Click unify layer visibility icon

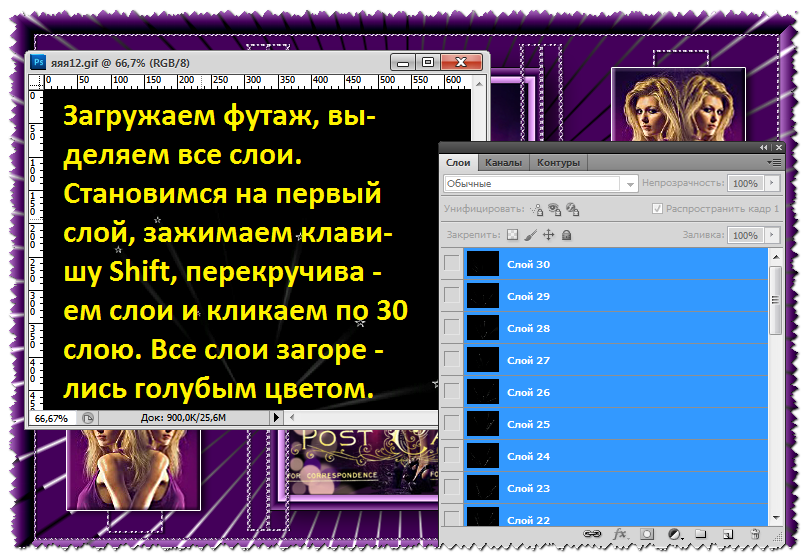tap(554, 209)
